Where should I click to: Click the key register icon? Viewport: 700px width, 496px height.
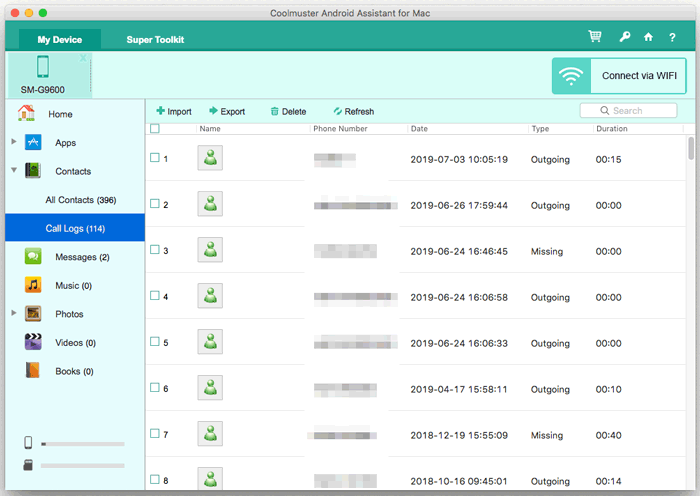pyautogui.click(x=625, y=37)
